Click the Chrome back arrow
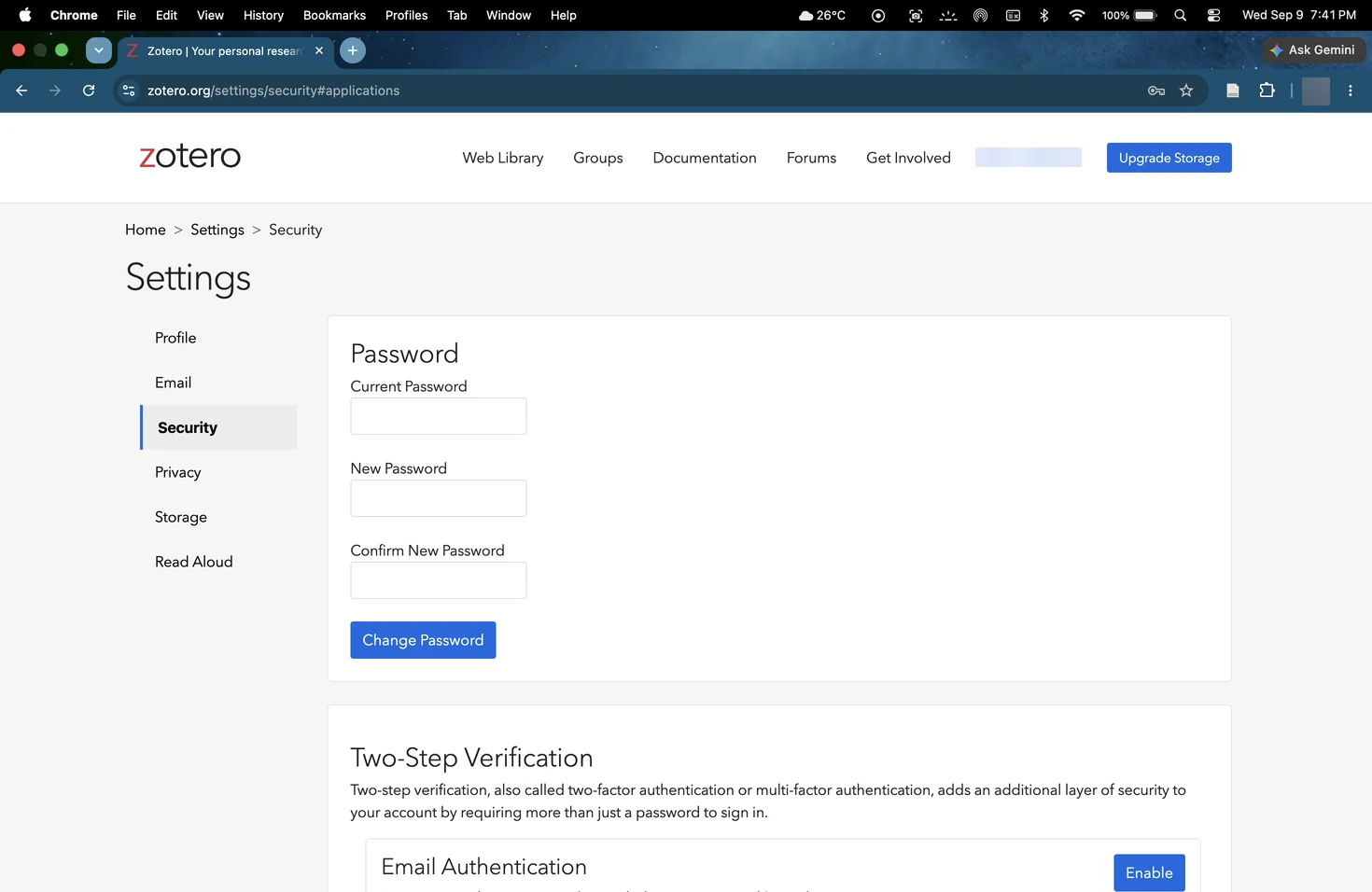The image size is (1372, 892). coord(21,91)
